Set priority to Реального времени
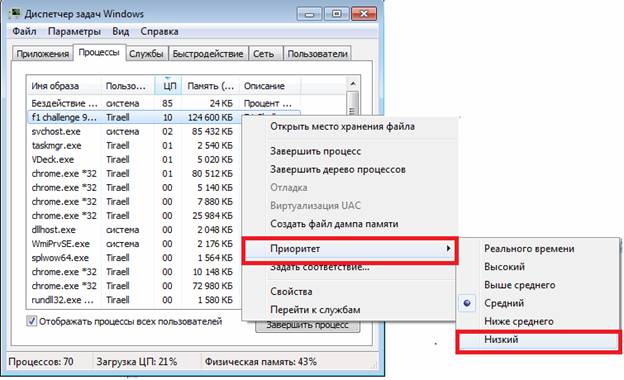 [x=529, y=249]
